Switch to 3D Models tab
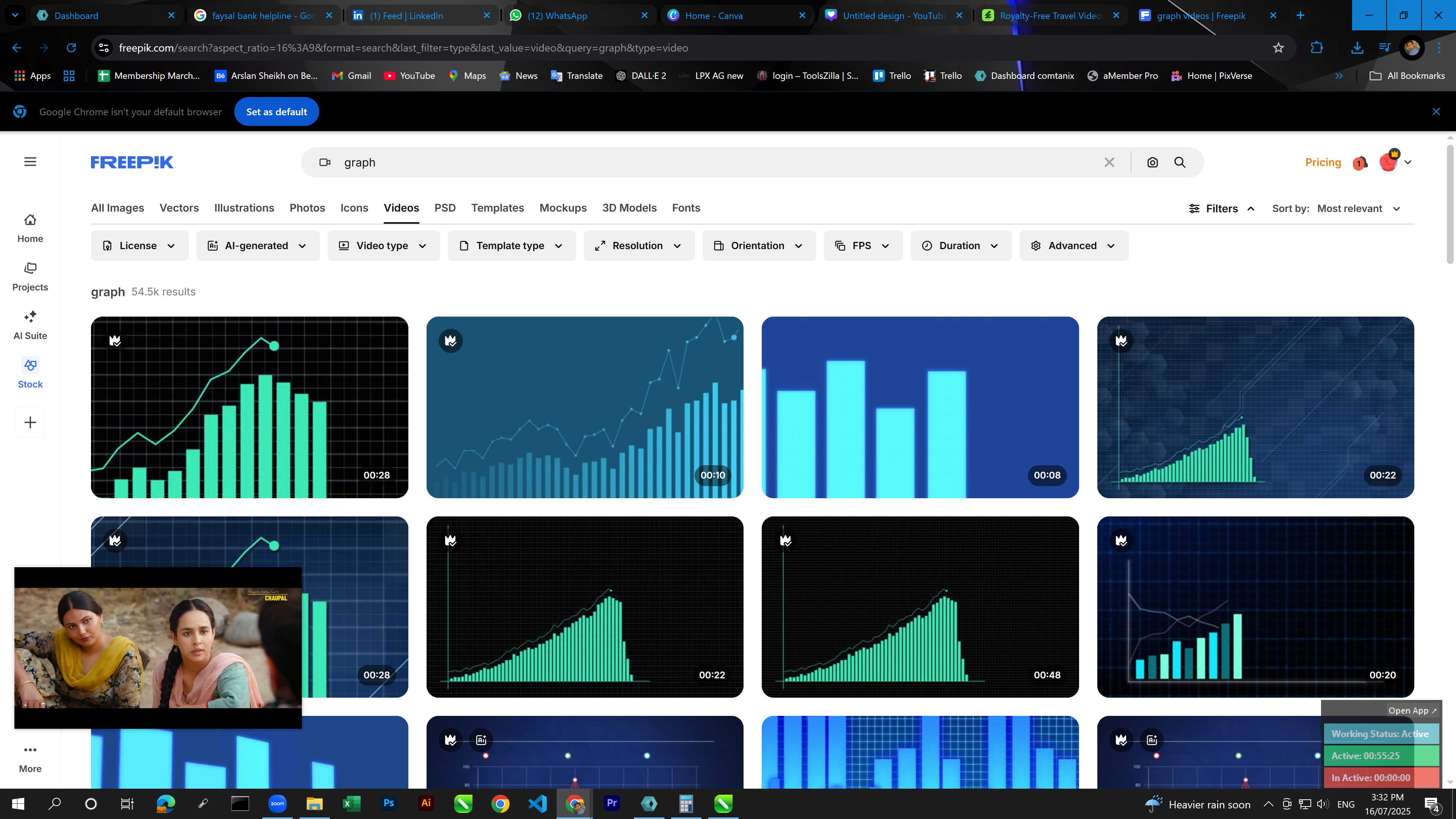1456x819 pixels. click(x=629, y=208)
